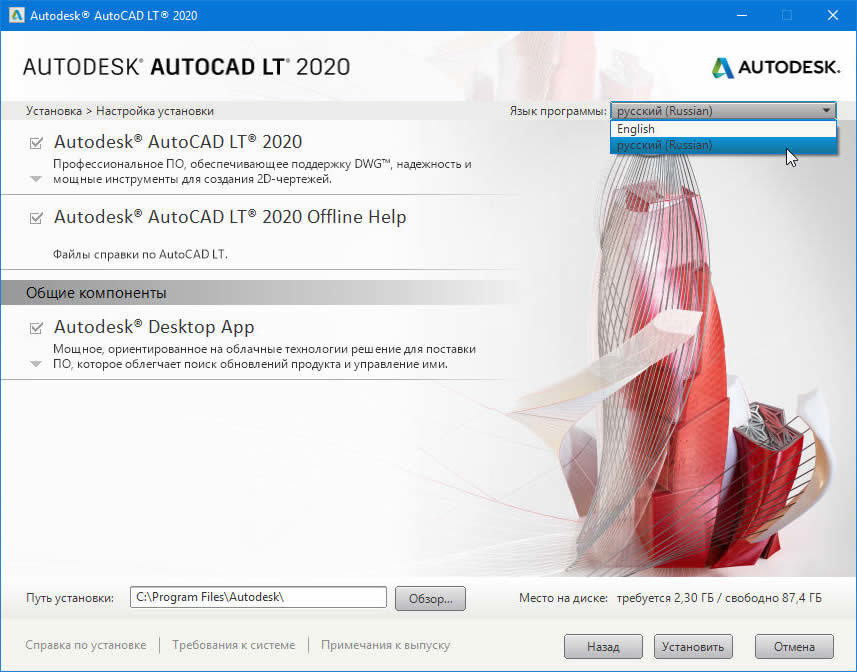Click the Обзор... browse button
This screenshot has width=857, height=672.
[430, 598]
